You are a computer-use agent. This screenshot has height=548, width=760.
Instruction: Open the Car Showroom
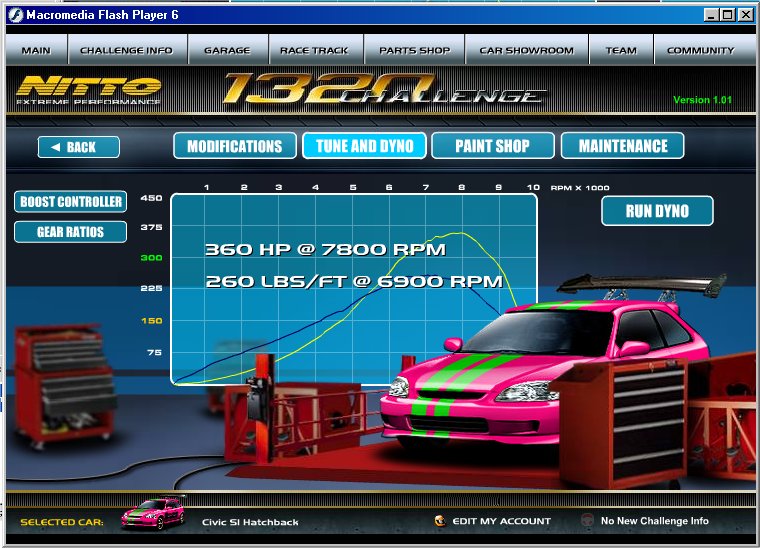point(526,50)
